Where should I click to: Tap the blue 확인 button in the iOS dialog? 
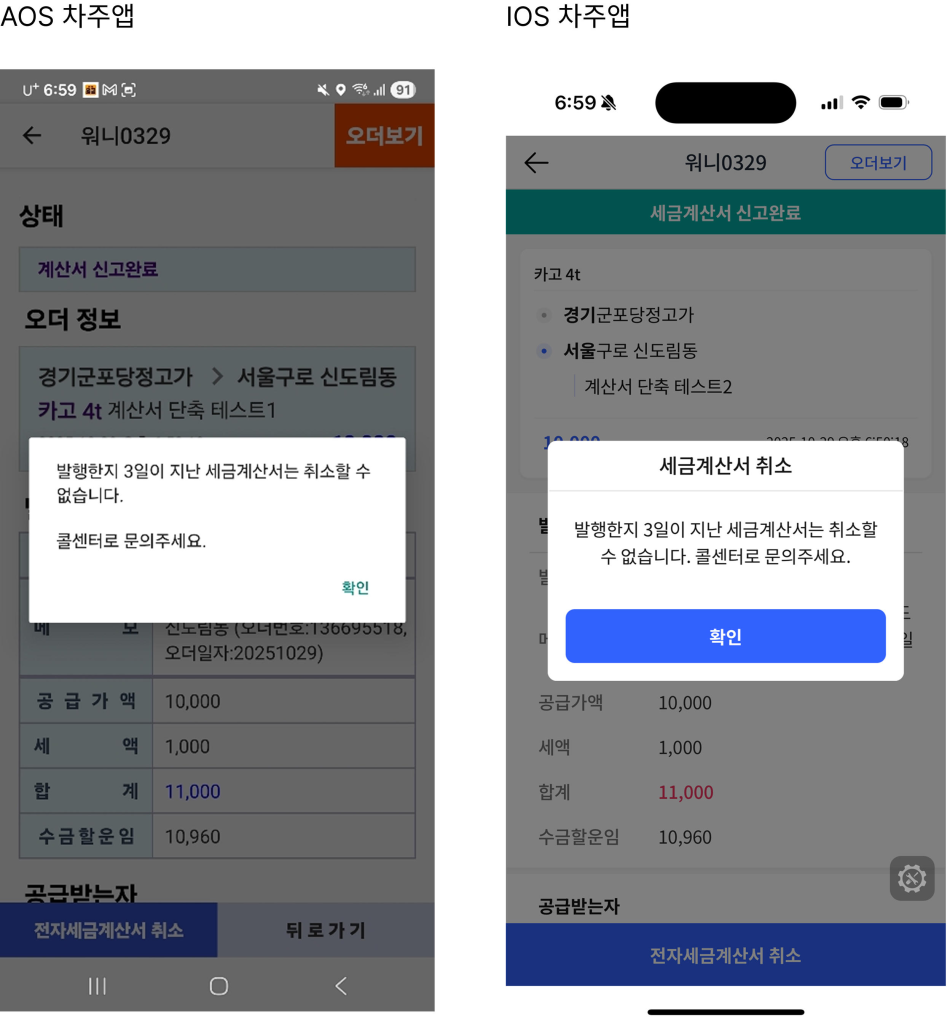(725, 636)
